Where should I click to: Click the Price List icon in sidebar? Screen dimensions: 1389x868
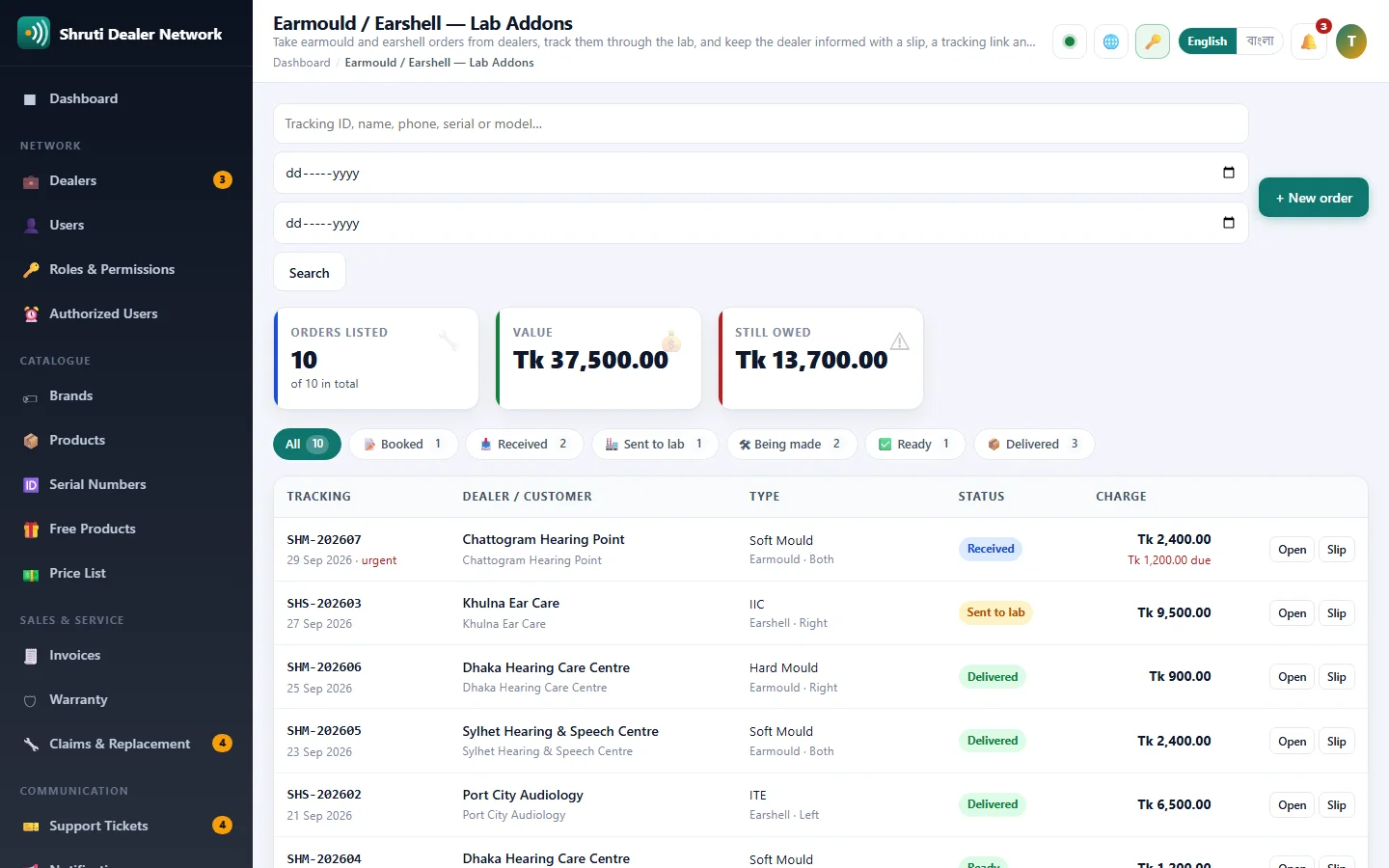pyautogui.click(x=31, y=574)
